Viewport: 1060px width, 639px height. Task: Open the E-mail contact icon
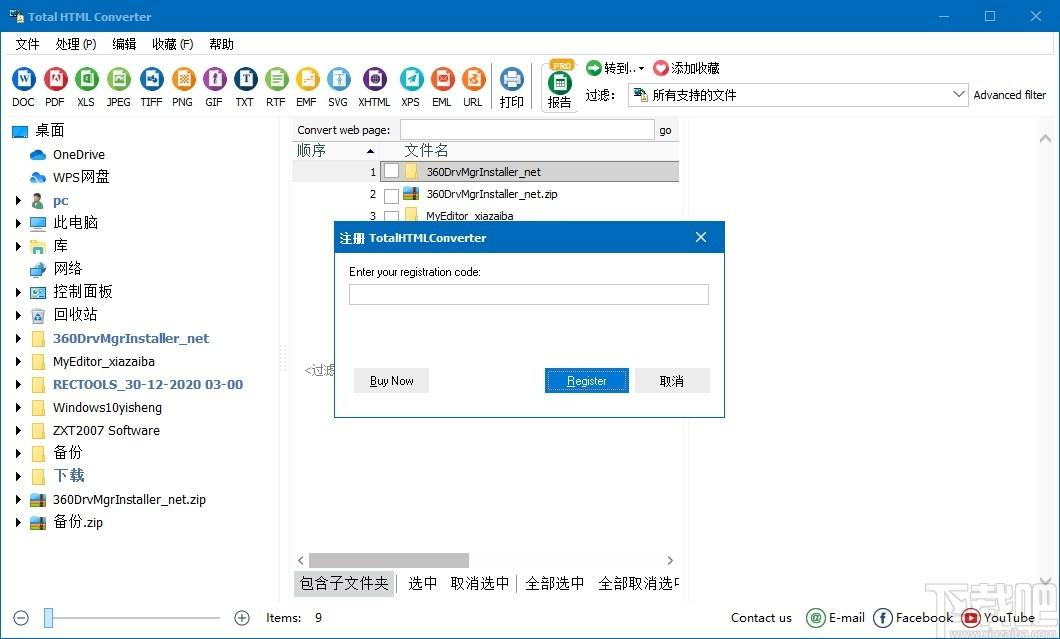pyautogui.click(x=816, y=617)
